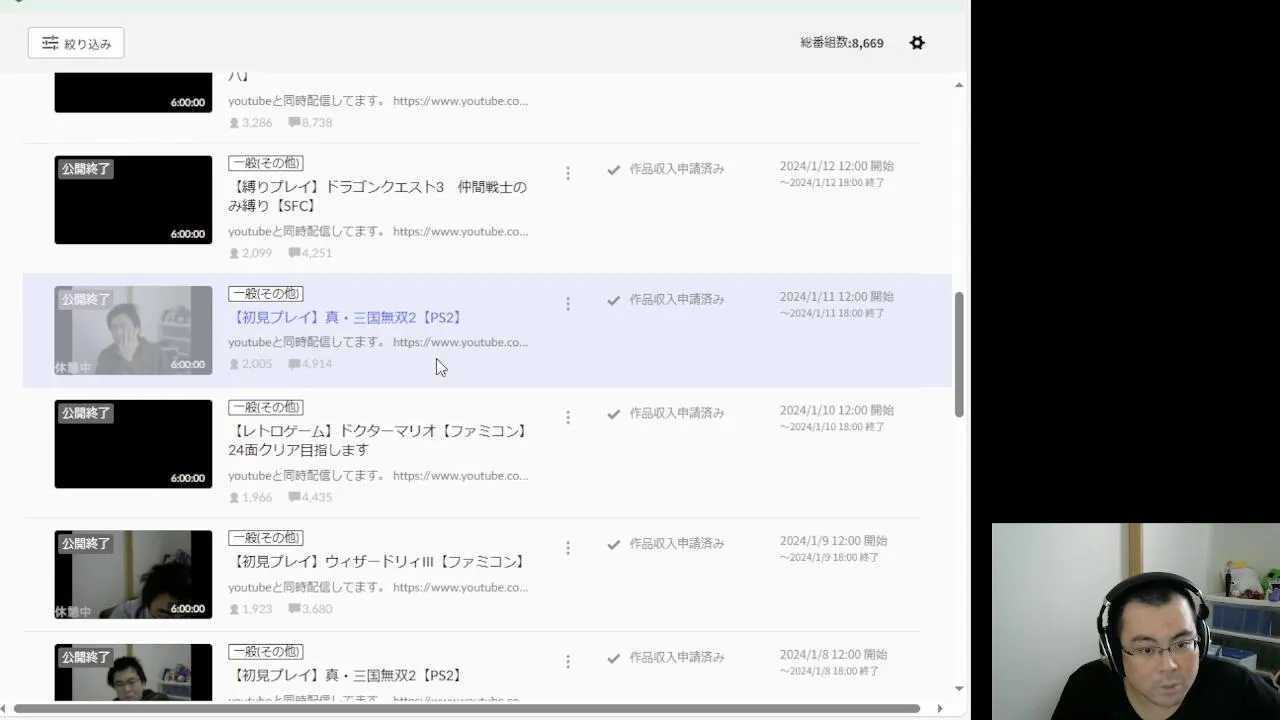The height and width of the screenshot is (720, 1280).
Task: Click the horizontal scrollbar thumb
Action: click(466, 709)
